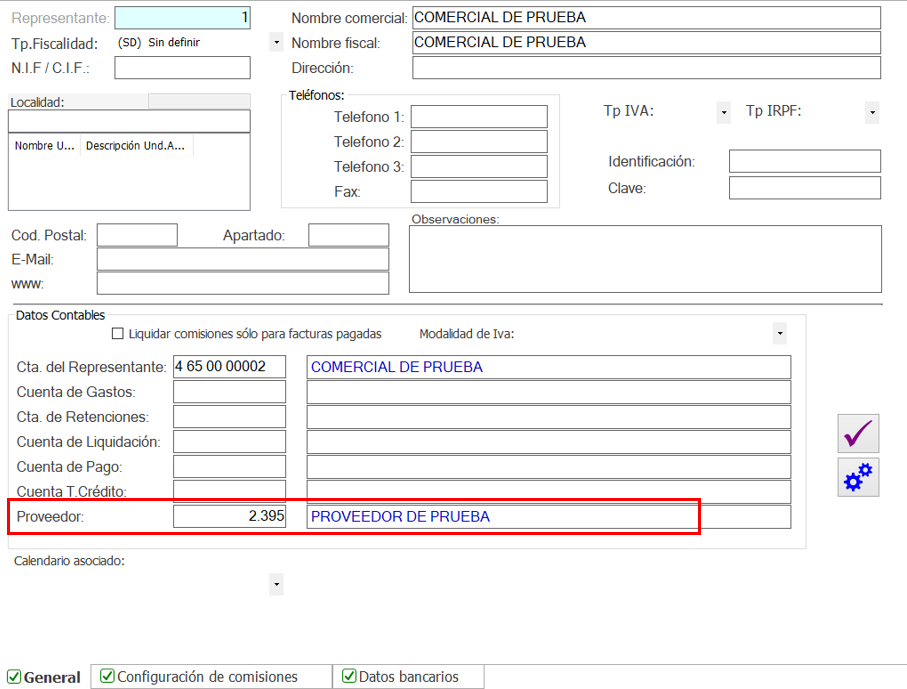Switch to the General tab

pos(45,677)
